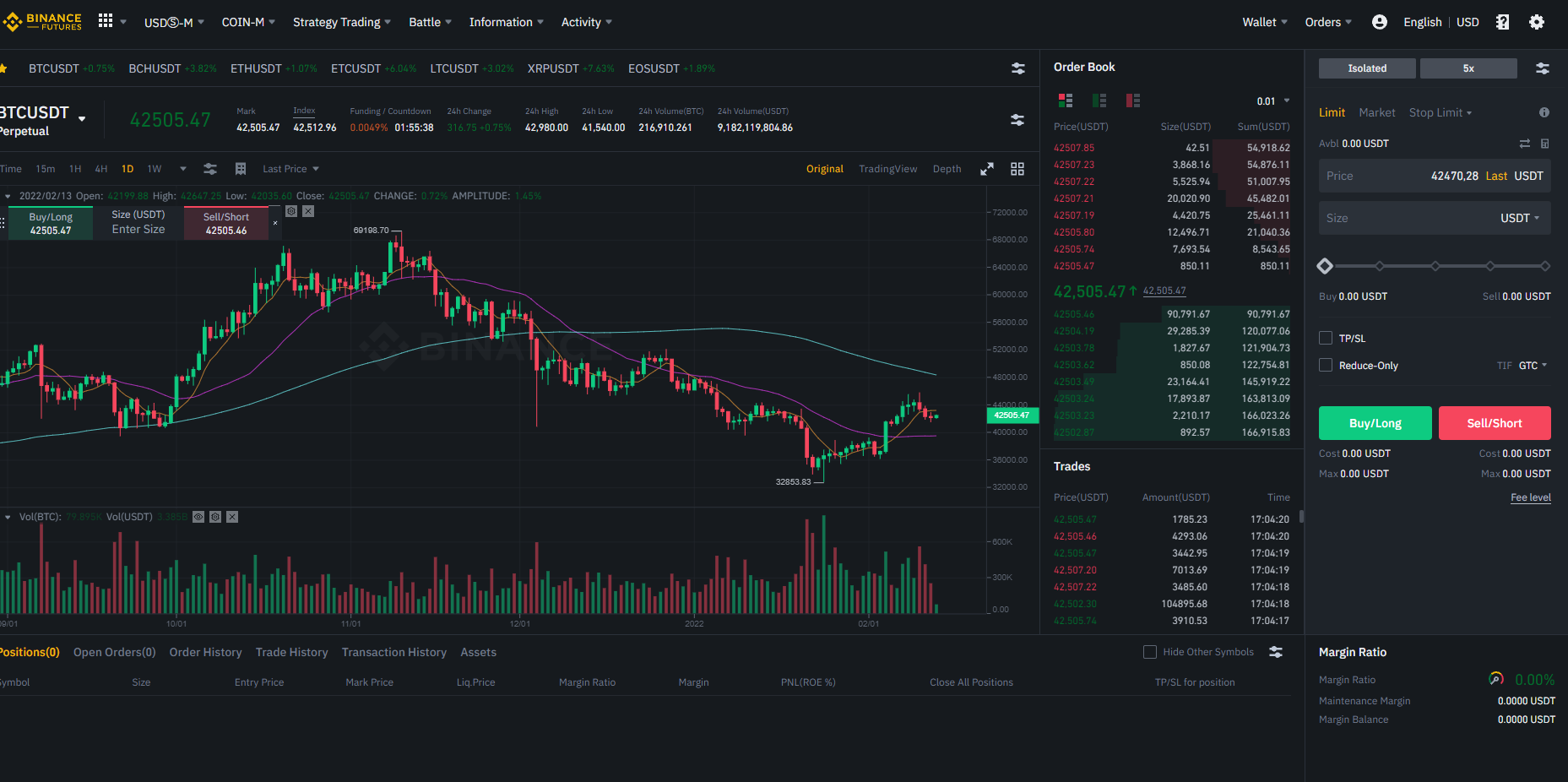
Task: Show only asks in order book
Action: tap(1133, 100)
